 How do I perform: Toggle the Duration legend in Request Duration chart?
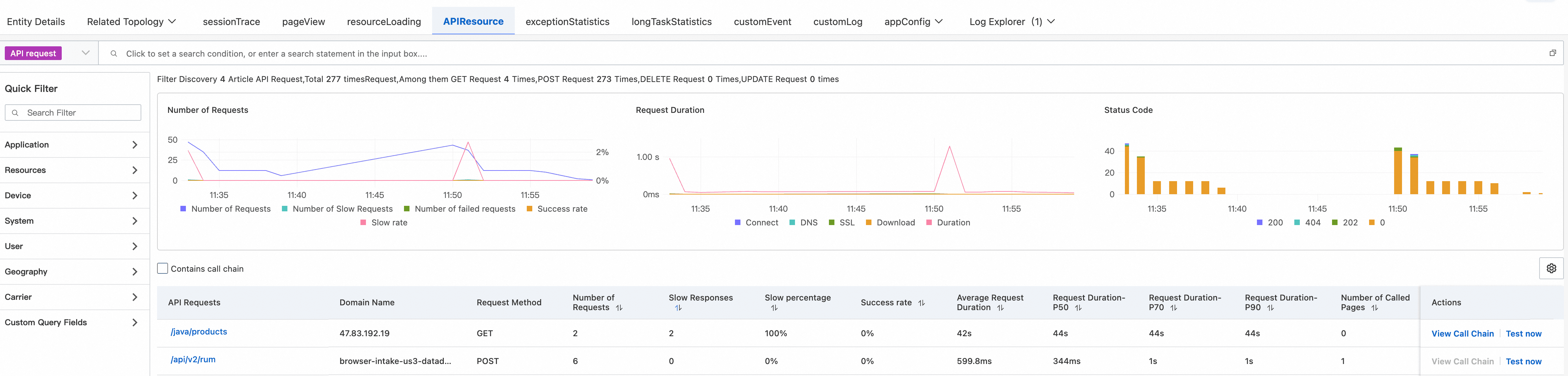coord(953,223)
